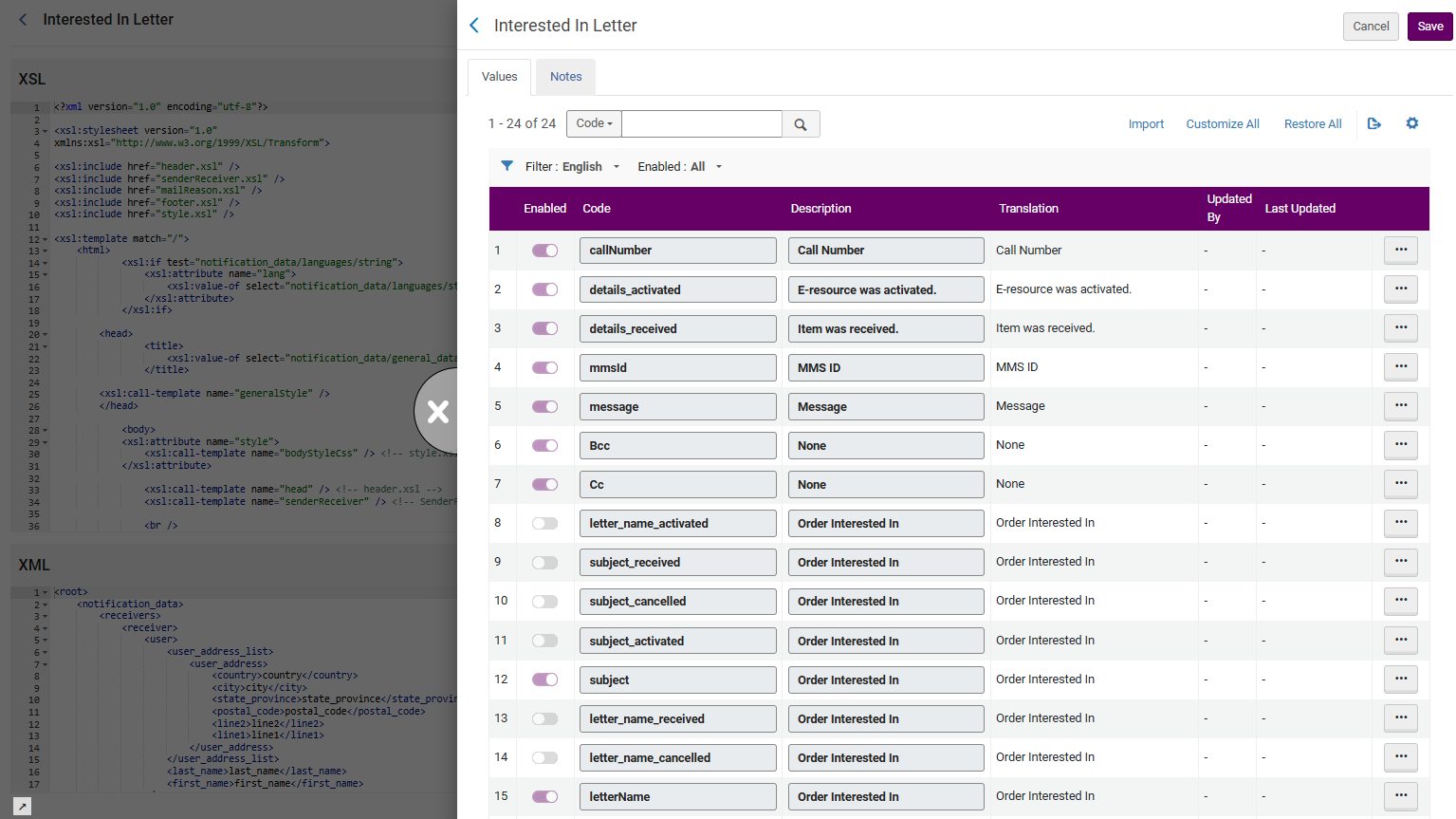Switch to the Notes tab

(566, 77)
